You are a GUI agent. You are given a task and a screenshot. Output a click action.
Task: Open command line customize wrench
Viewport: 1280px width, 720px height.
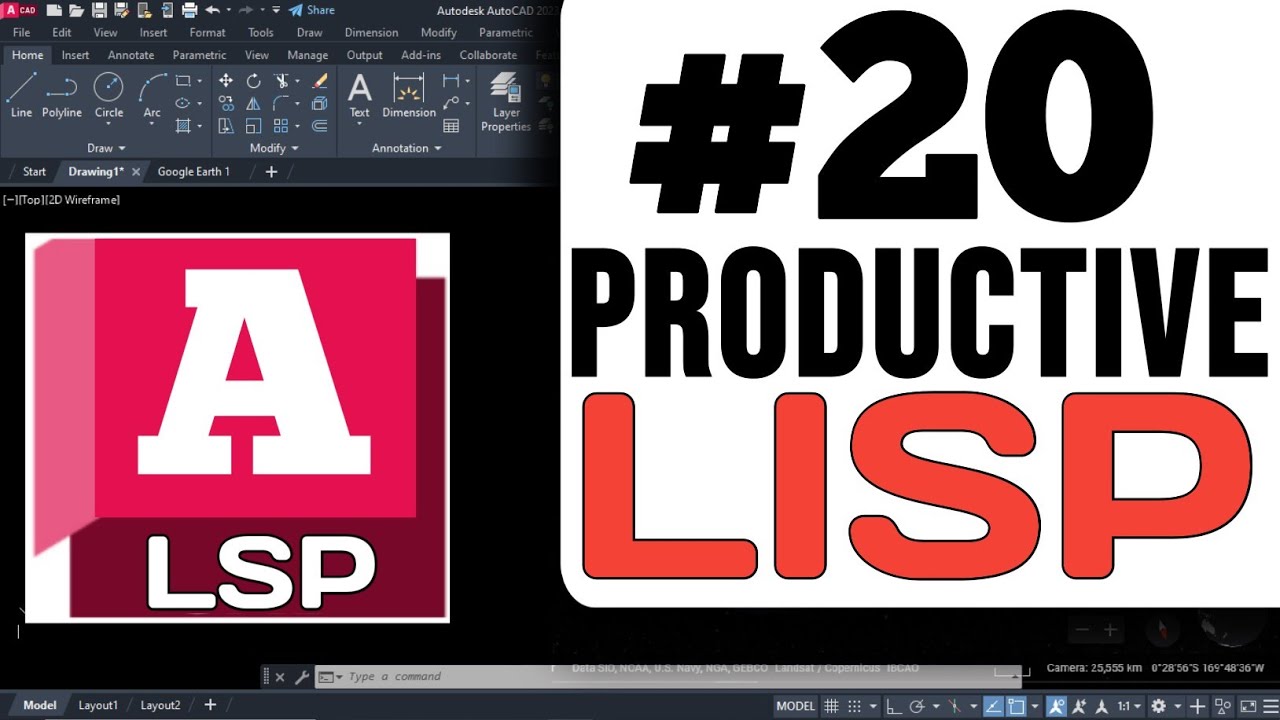coord(302,677)
